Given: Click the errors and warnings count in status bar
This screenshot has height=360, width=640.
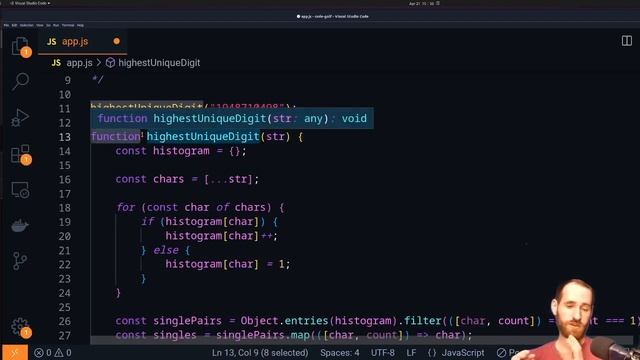Looking at the screenshot, I should 53,353.
